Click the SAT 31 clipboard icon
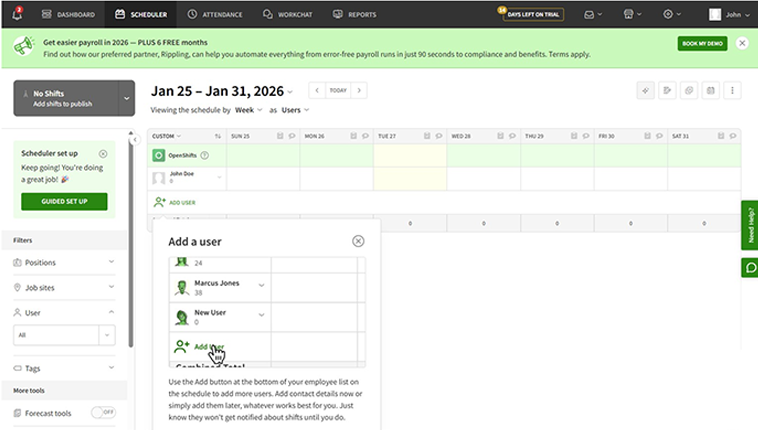 point(721,136)
